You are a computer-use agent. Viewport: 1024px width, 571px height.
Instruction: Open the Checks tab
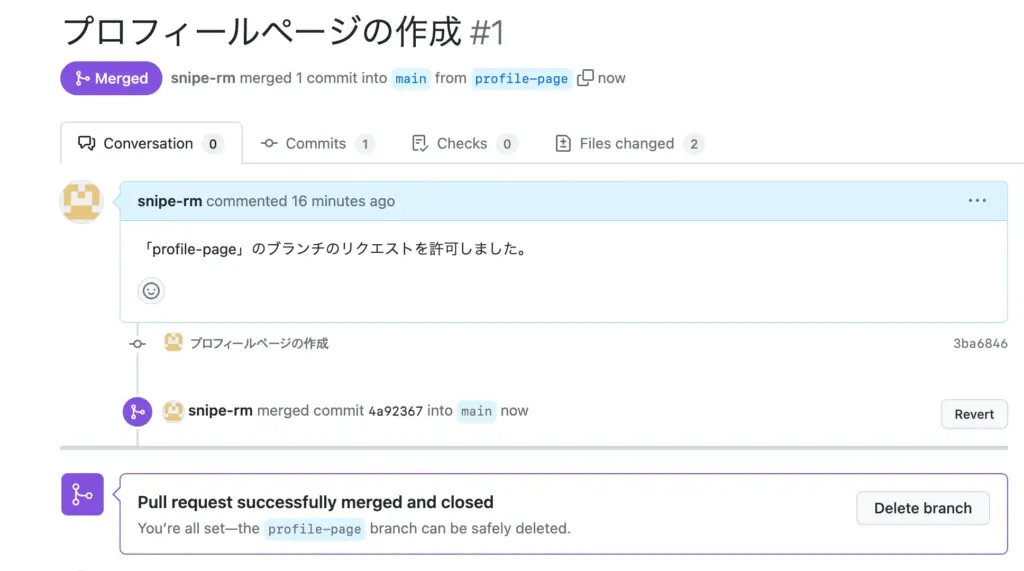click(463, 144)
